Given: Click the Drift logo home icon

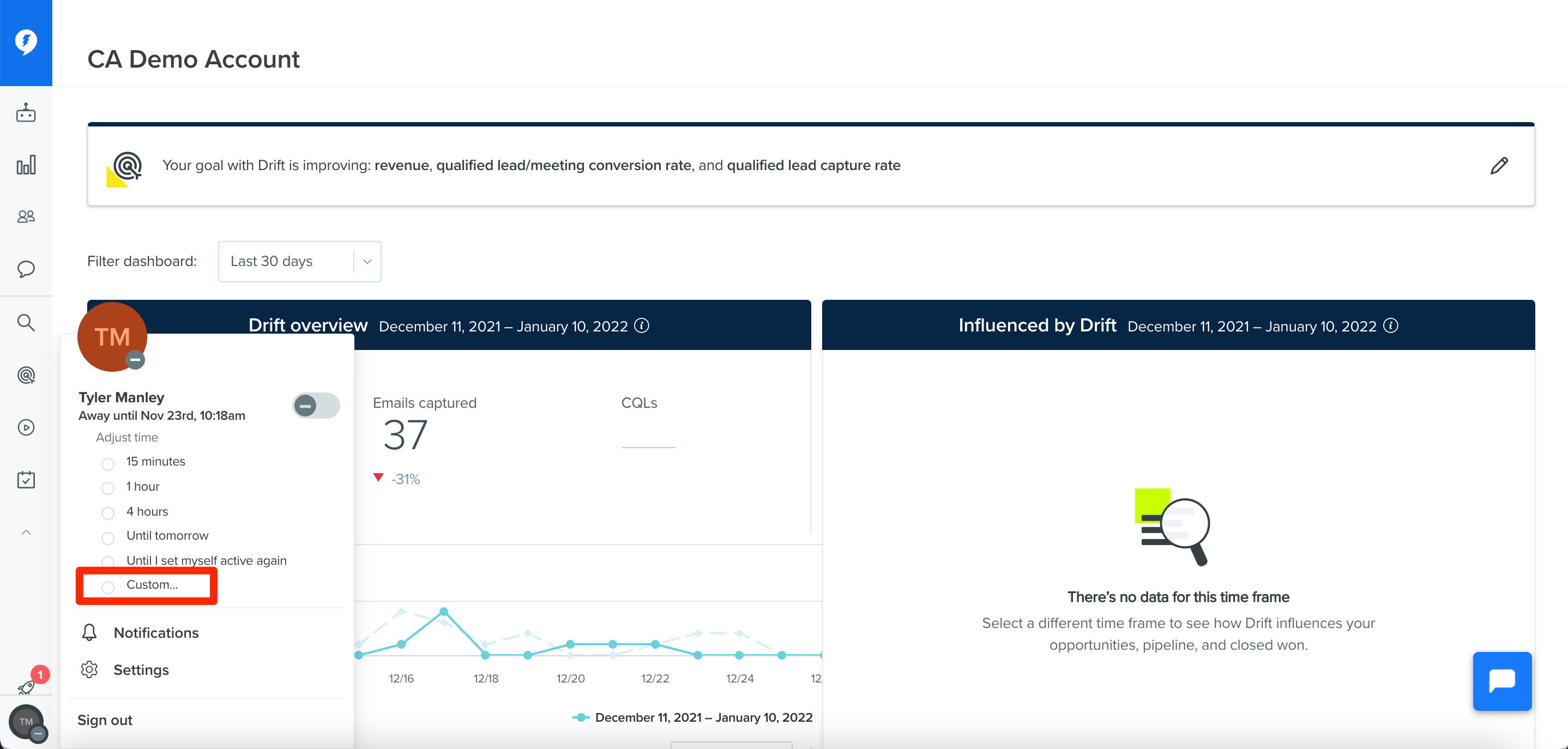Looking at the screenshot, I should pos(26,42).
